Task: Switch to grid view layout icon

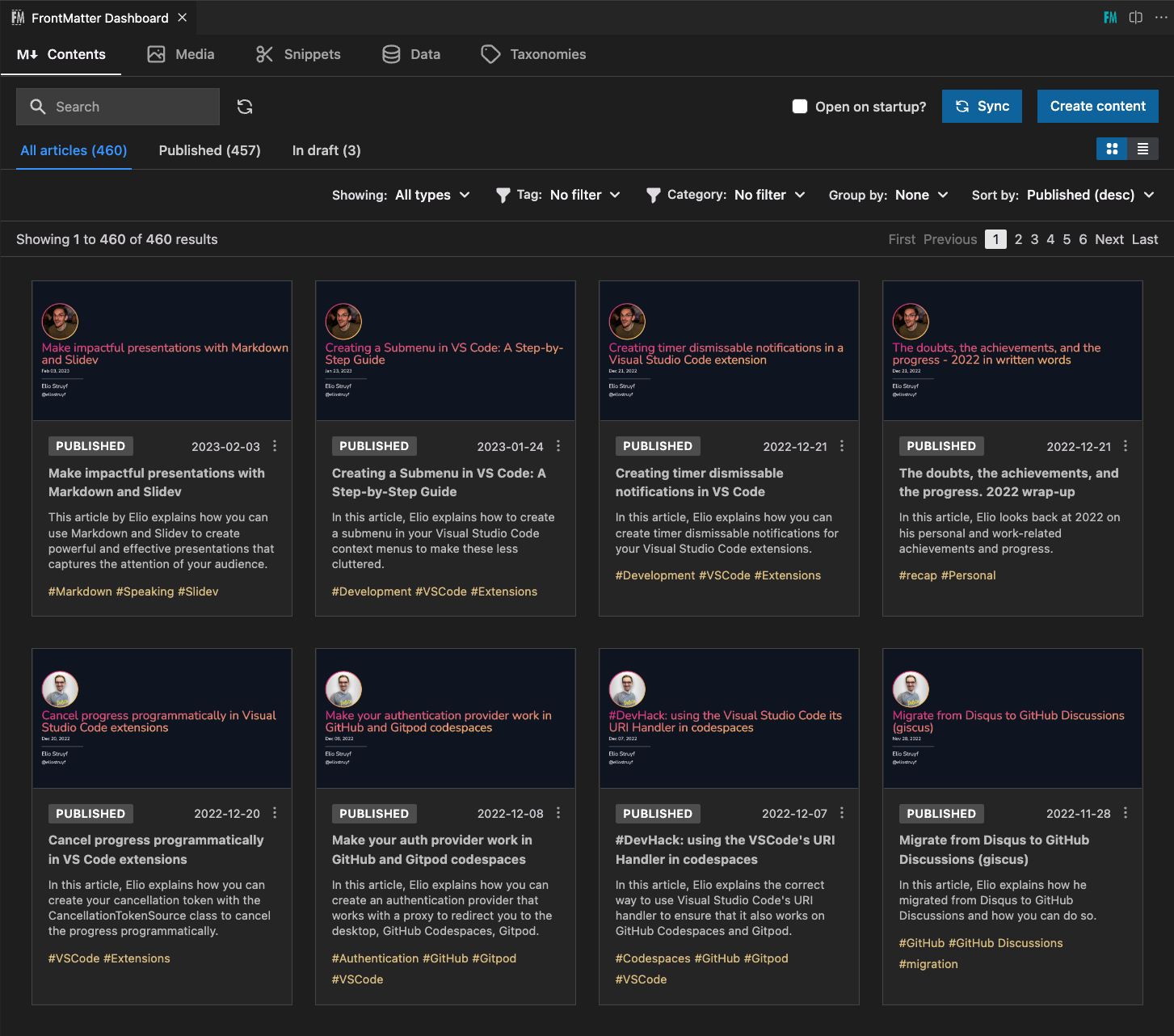Action: click(1112, 149)
